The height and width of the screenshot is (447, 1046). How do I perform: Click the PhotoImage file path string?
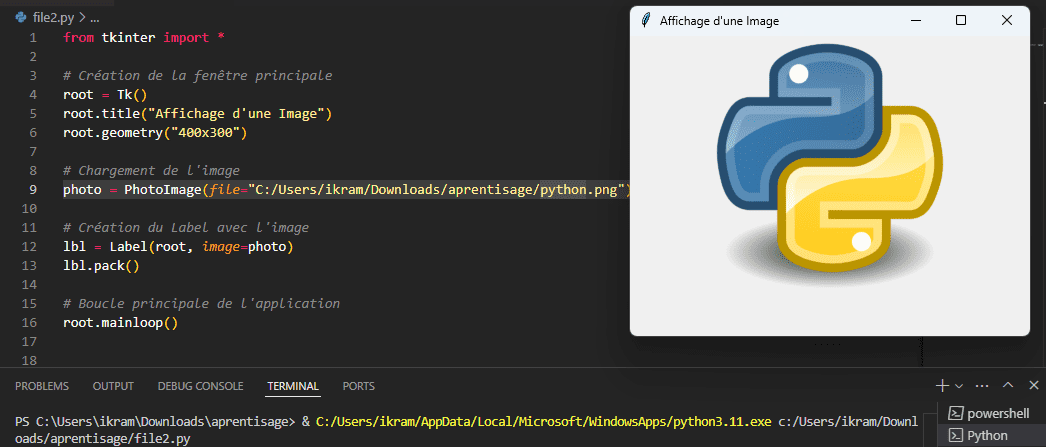[x=436, y=190]
